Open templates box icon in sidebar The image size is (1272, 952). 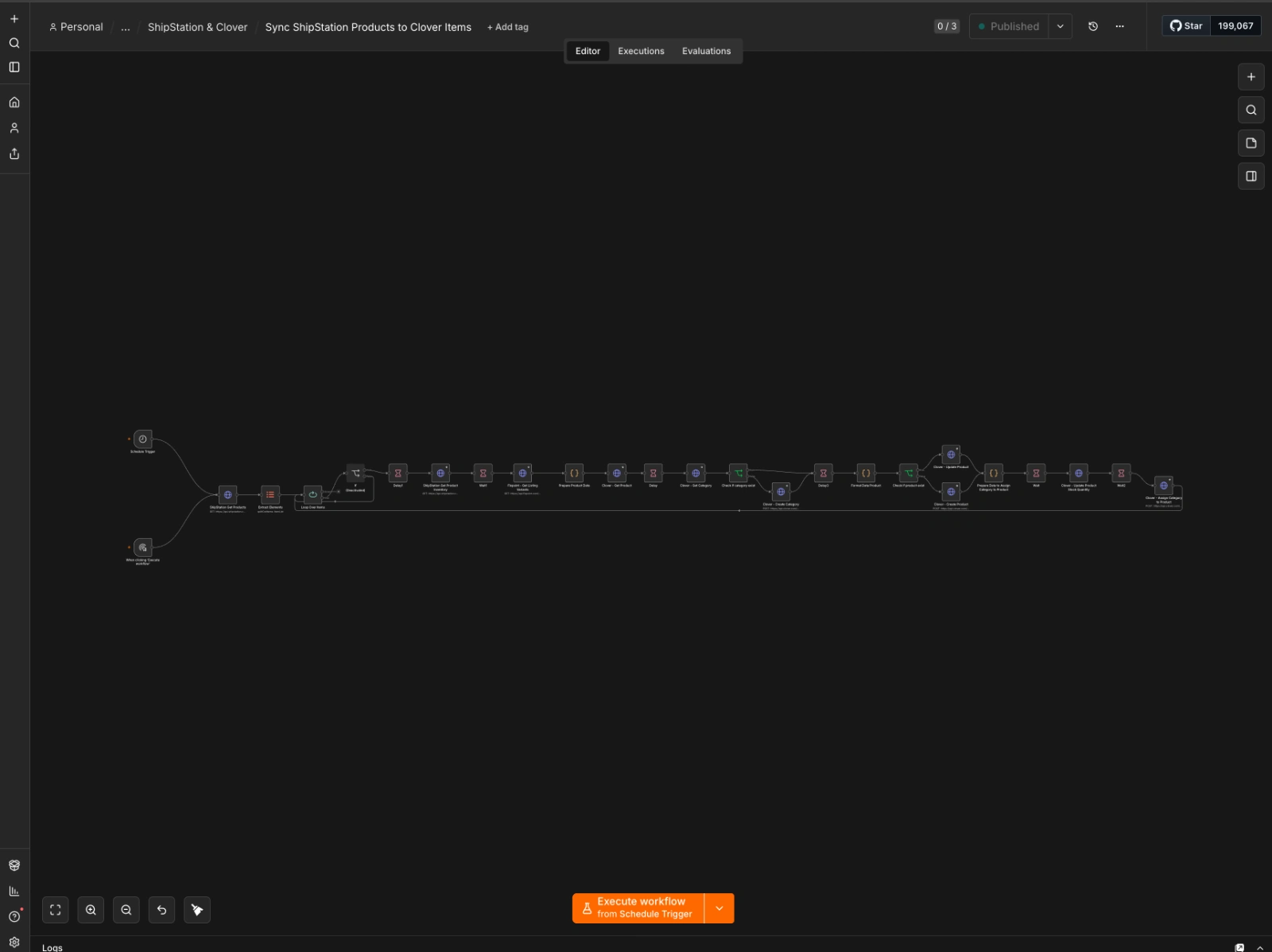pyautogui.click(x=14, y=865)
